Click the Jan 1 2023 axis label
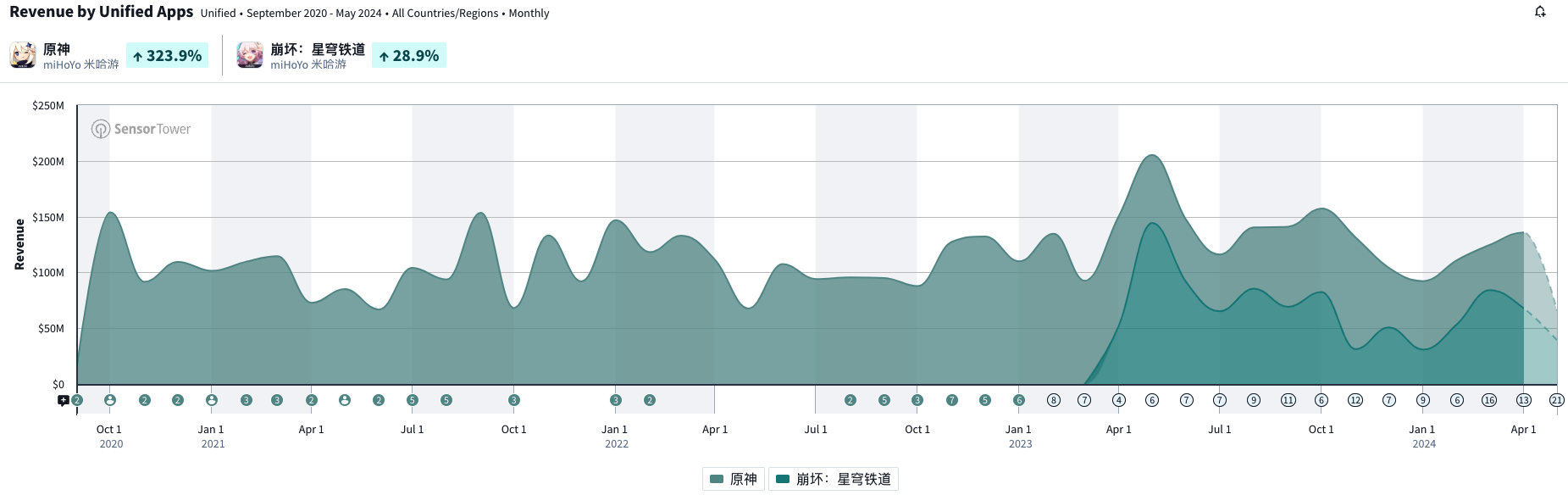 [1019, 437]
